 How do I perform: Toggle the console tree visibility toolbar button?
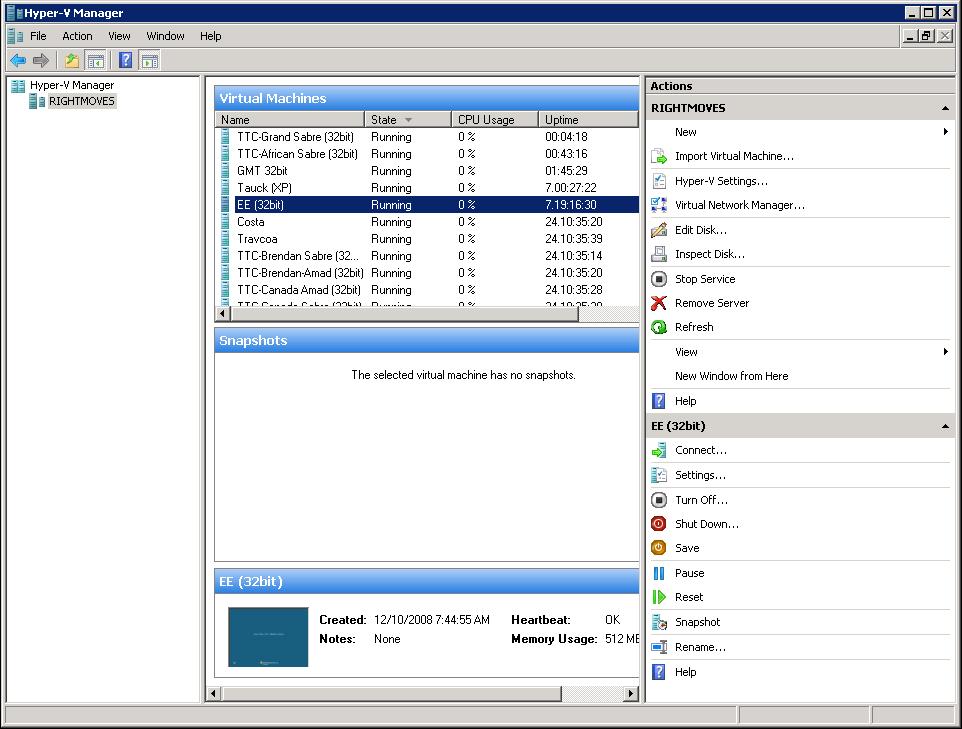coord(95,60)
